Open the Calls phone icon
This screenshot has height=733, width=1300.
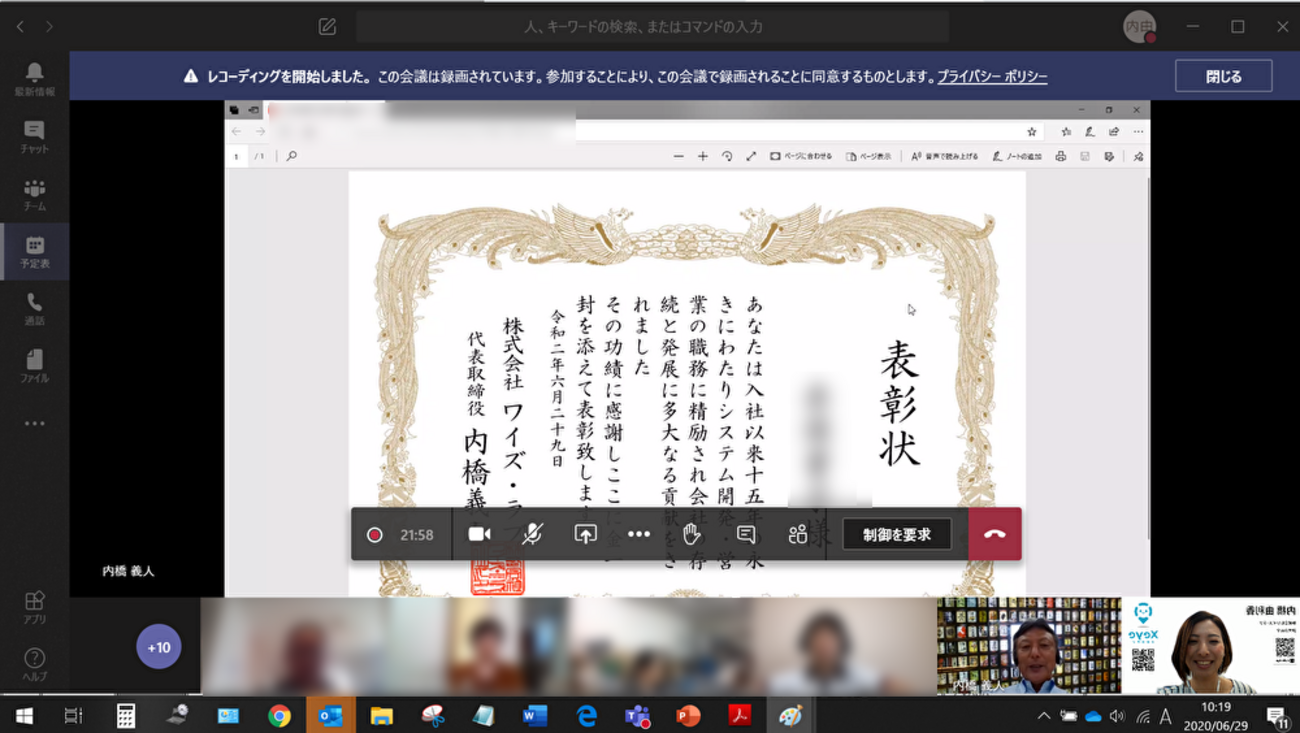tap(34, 309)
